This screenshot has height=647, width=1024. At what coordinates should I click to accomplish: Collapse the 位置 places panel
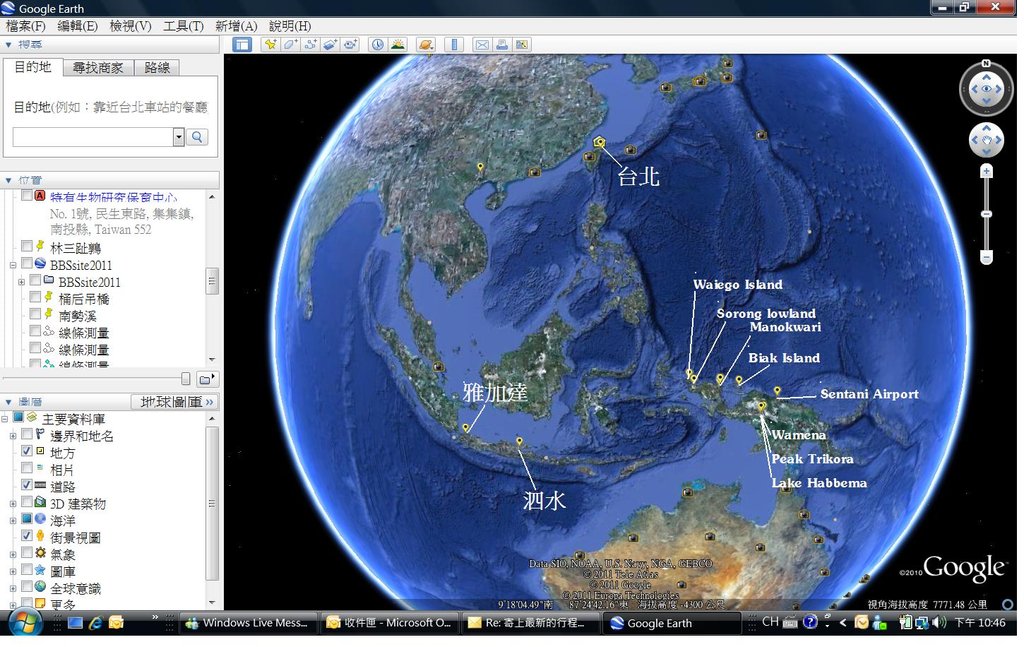[x=8, y=180]
